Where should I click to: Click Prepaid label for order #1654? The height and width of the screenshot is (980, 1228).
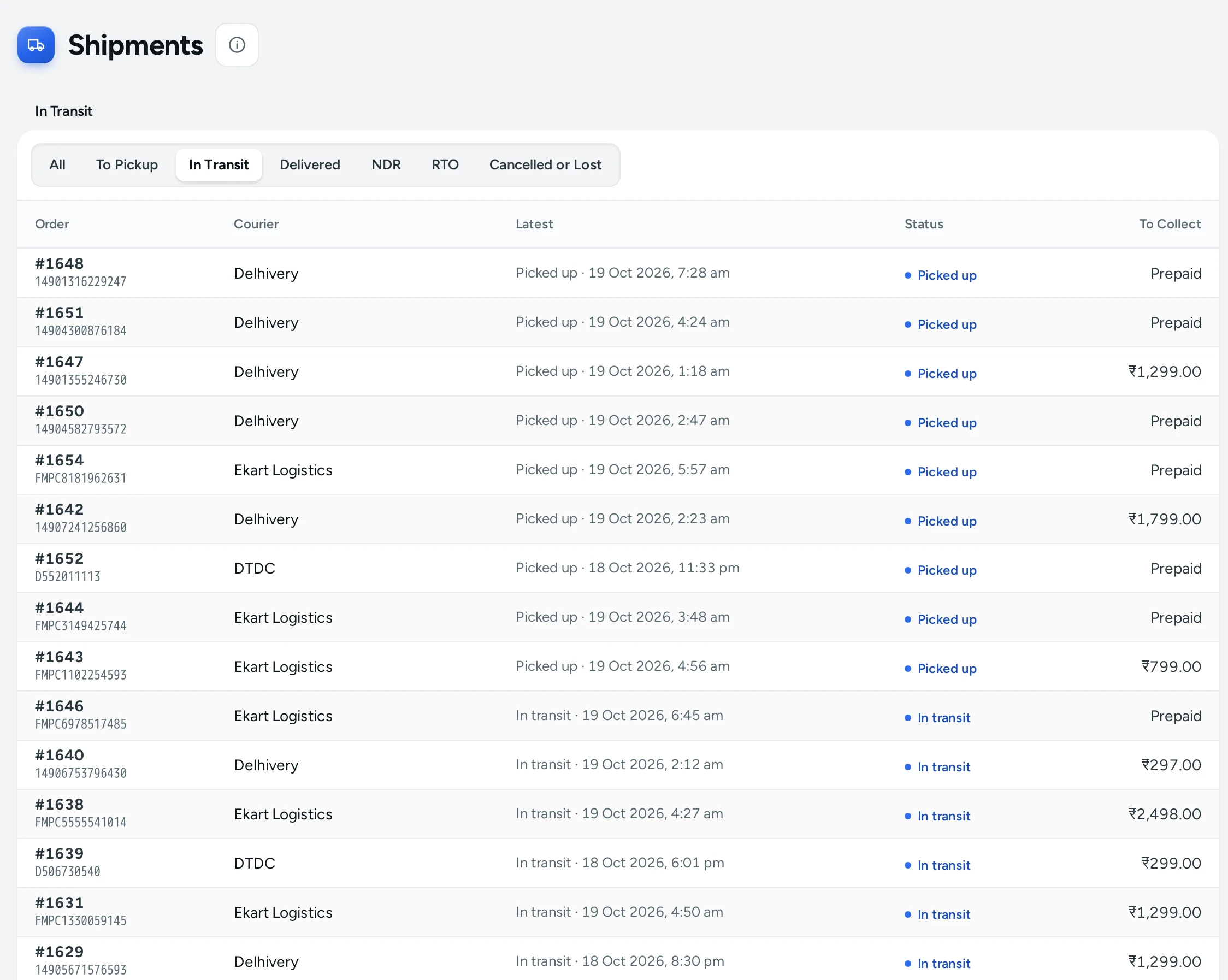pyautogui.click(x=1176, y=470)
